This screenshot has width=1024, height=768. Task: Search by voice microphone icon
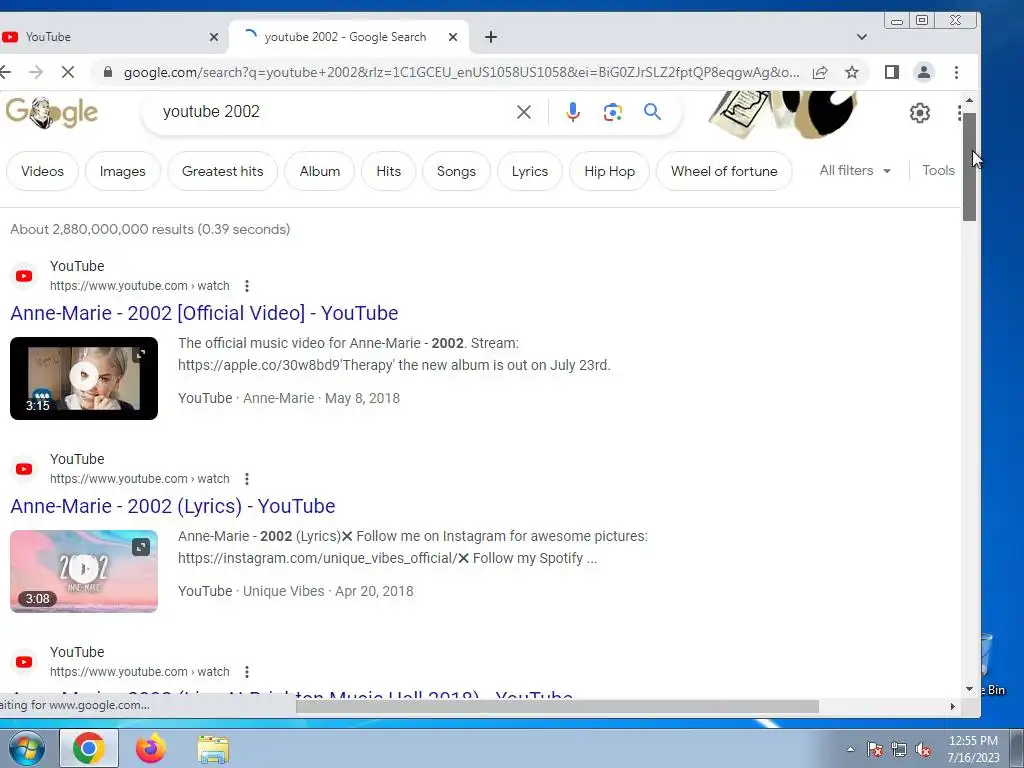coord(573,112)
